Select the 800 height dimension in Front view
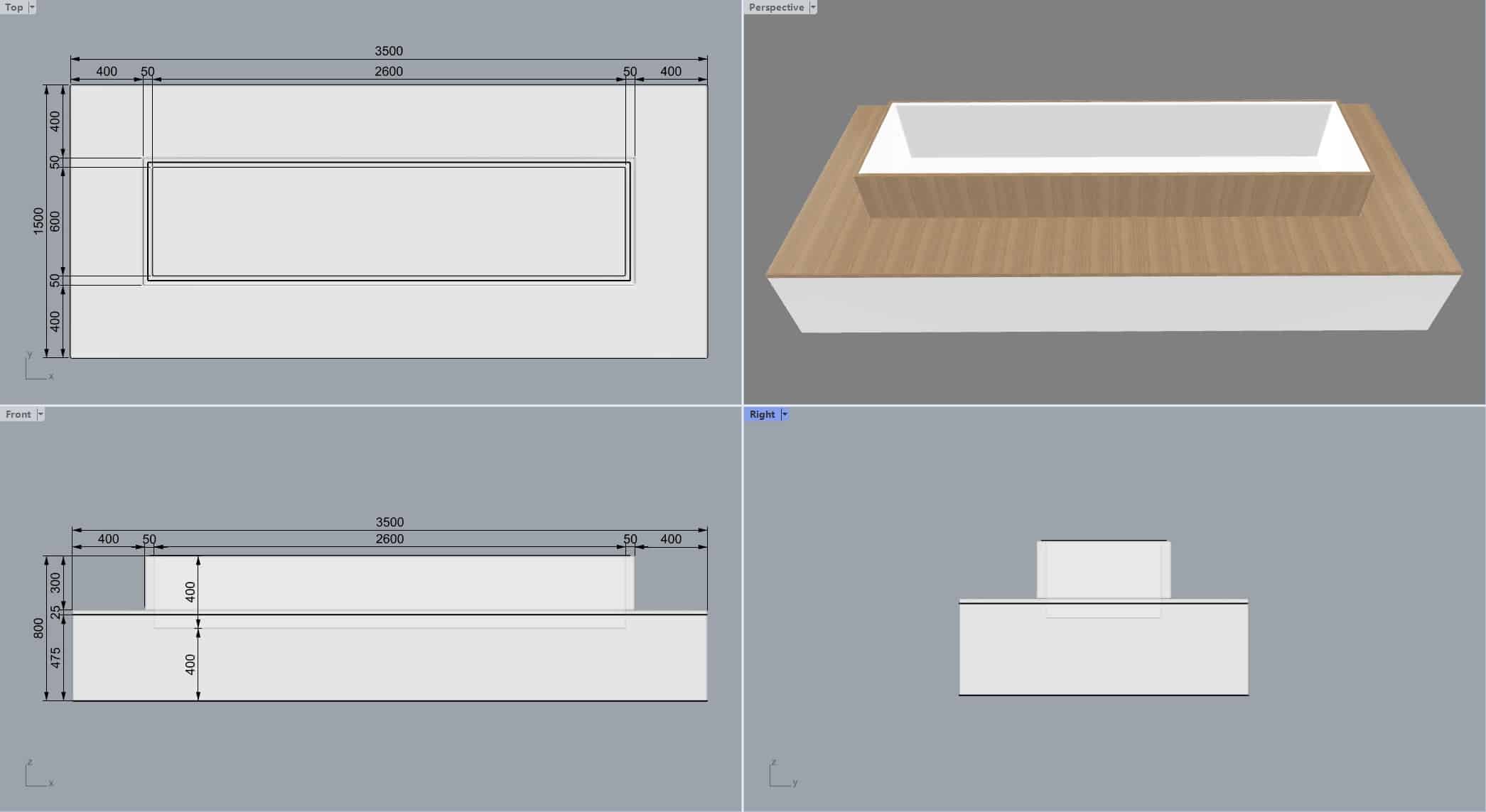 38,628
